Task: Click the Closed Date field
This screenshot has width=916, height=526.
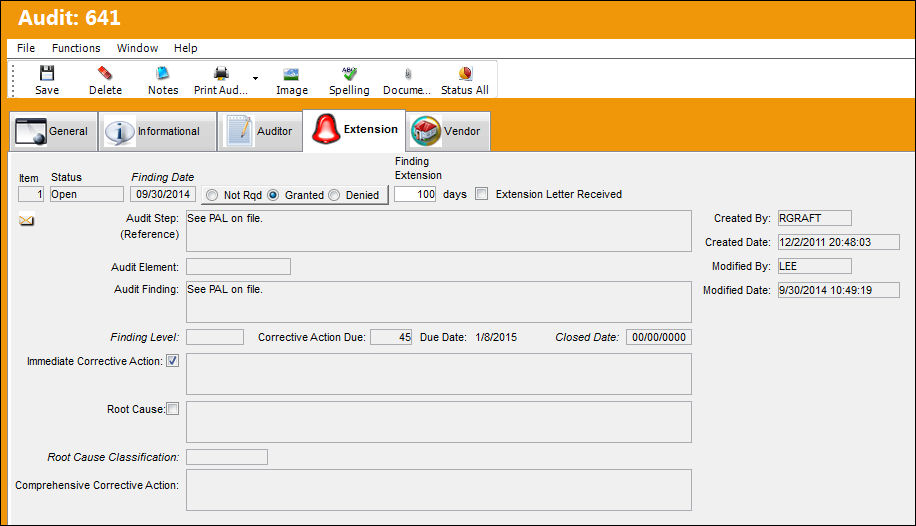Action: [659, 337]
